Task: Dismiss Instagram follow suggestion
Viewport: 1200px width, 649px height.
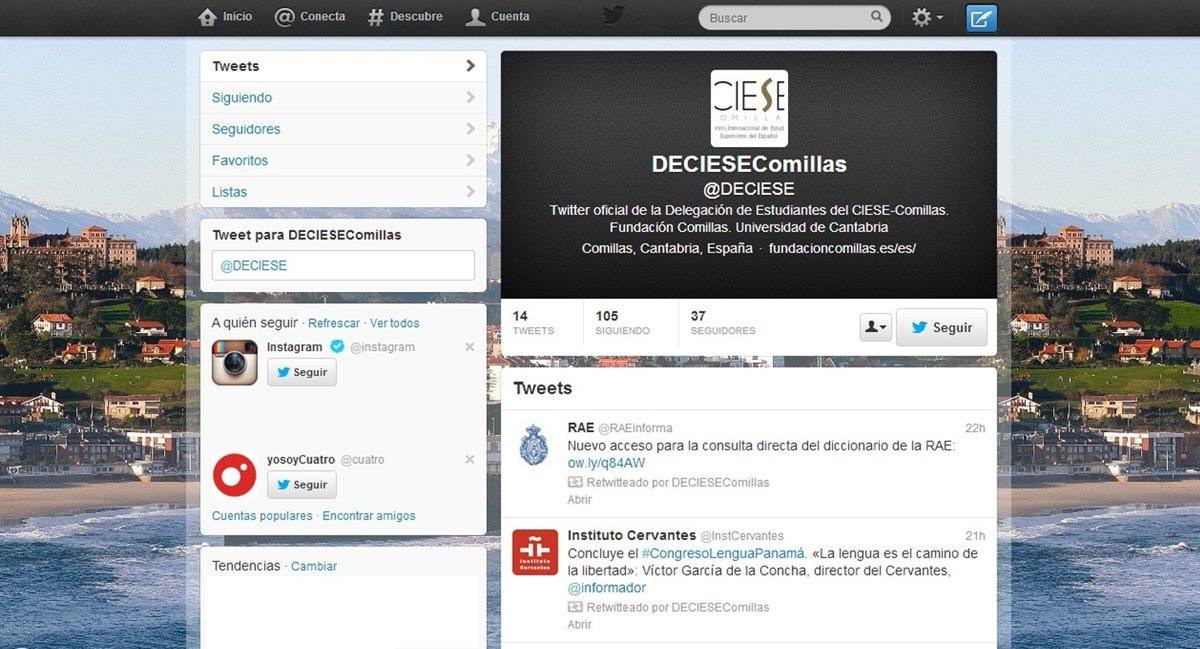Action: click(470, 347)
